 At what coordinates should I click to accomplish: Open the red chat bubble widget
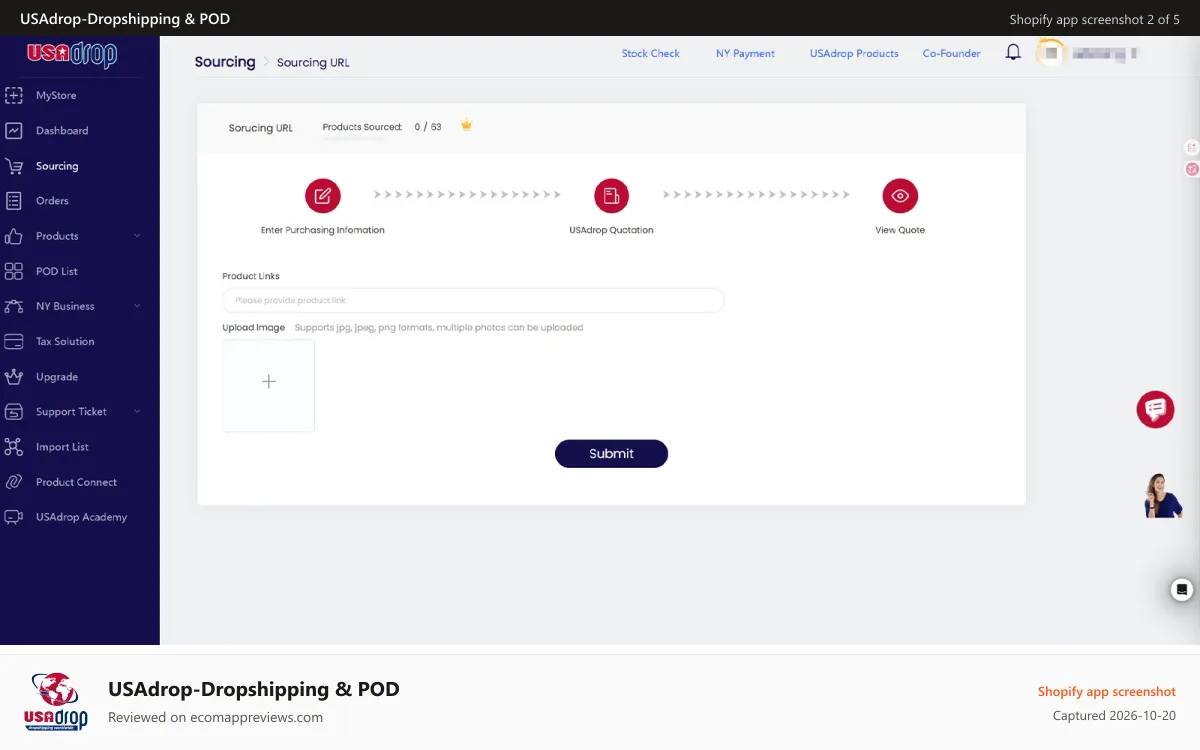1155,409
